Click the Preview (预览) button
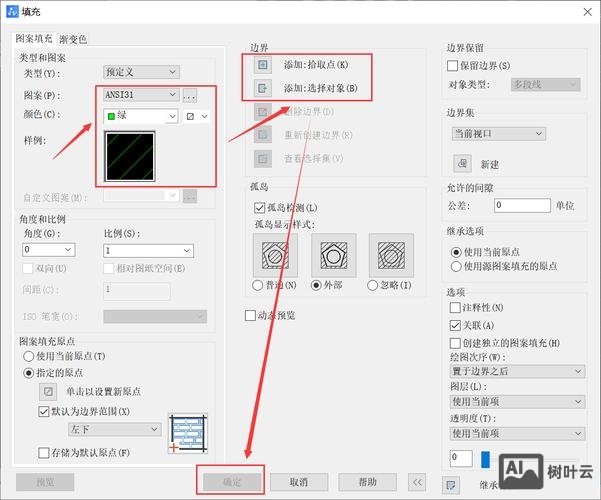 [x=45, y=482]
